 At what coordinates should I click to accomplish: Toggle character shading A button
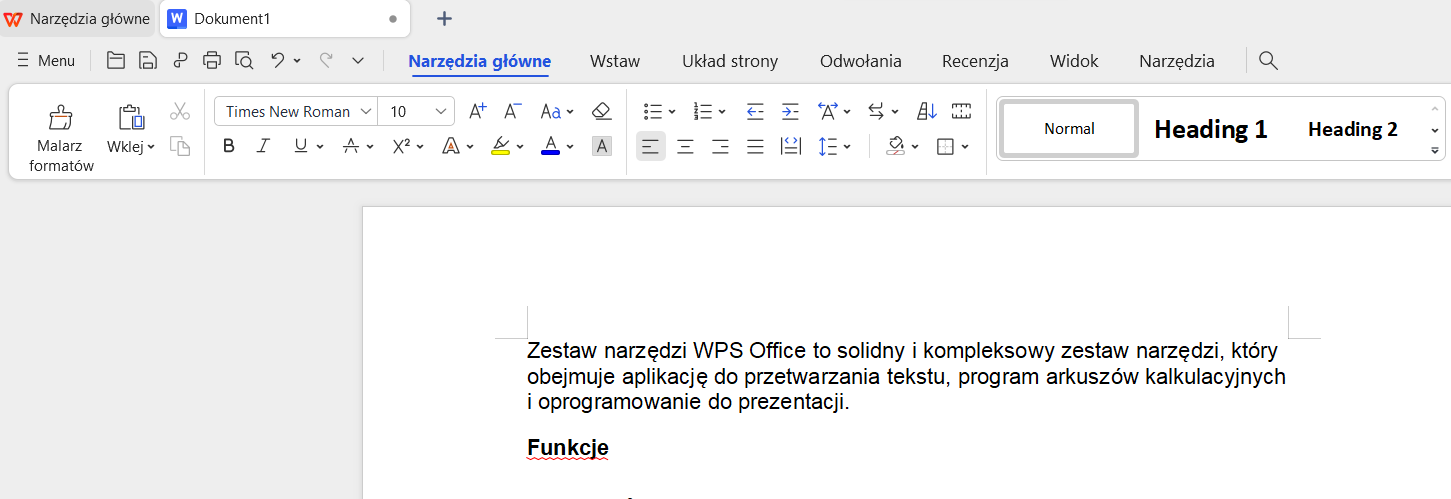click(x=601, y=146)
